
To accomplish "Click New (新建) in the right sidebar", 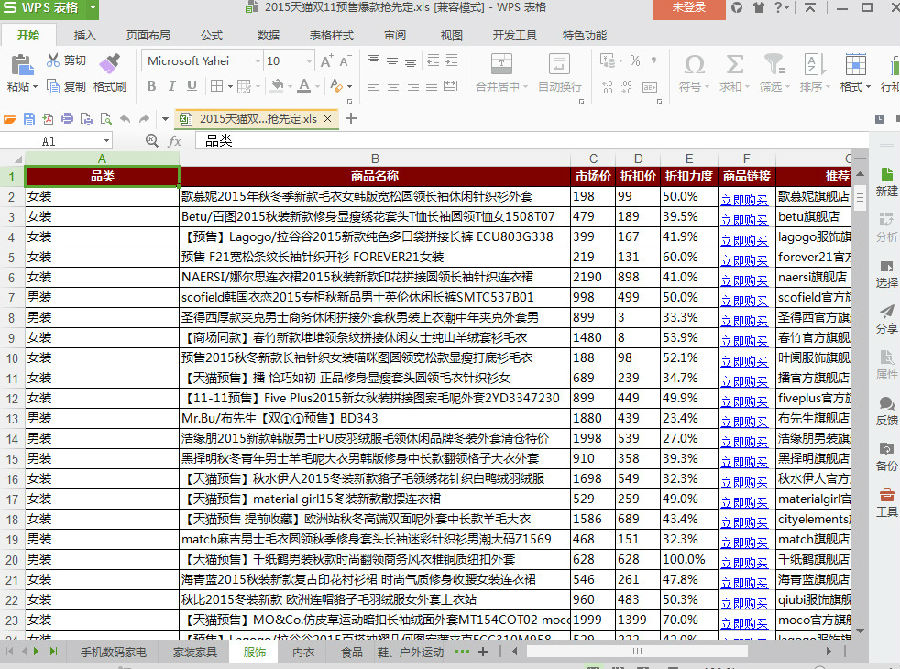I will (x=886, y=182).
